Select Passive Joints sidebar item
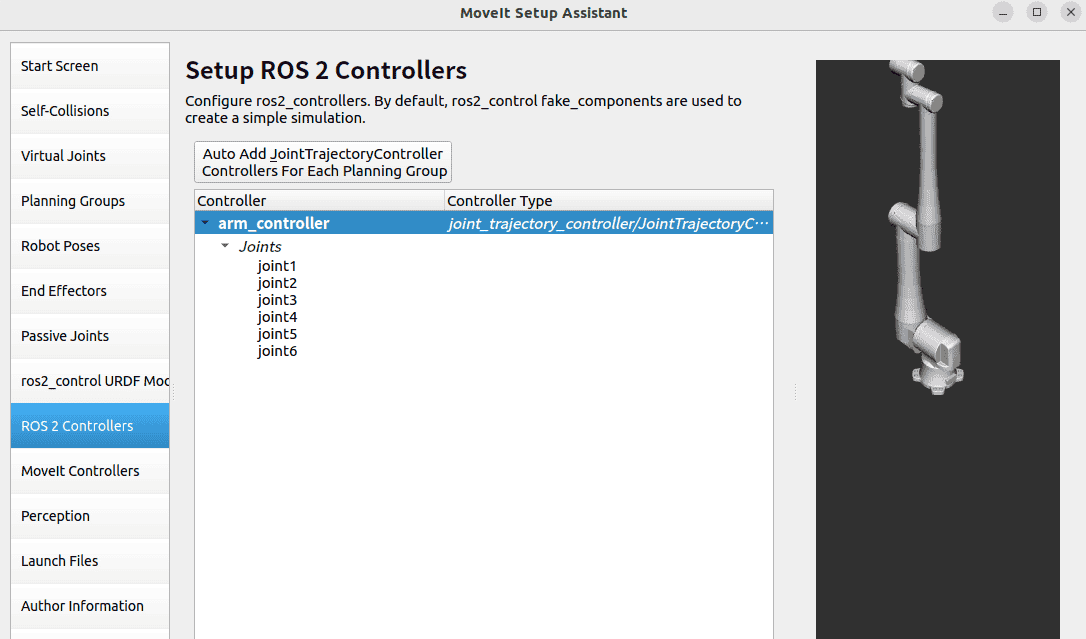 (x=90, y=336)
